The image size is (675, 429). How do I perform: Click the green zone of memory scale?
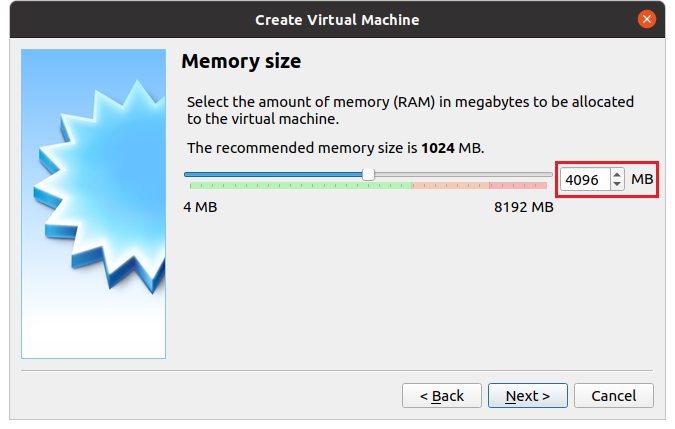pyautogui.click(x=300, y=186)
